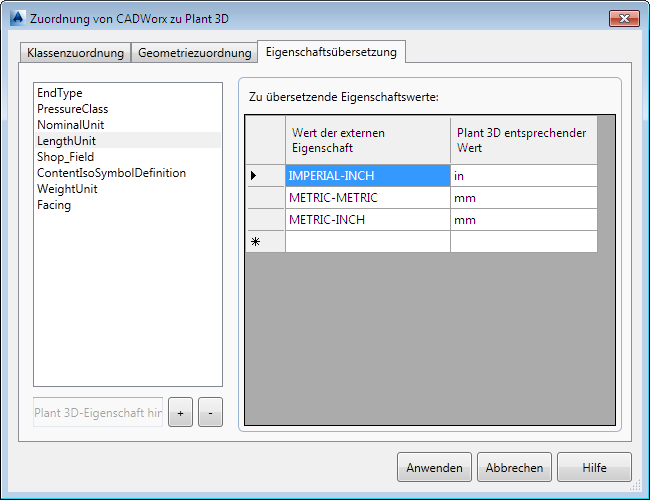Add property with the plus button
The image size is (650, 500).
[x=180, y=413]
